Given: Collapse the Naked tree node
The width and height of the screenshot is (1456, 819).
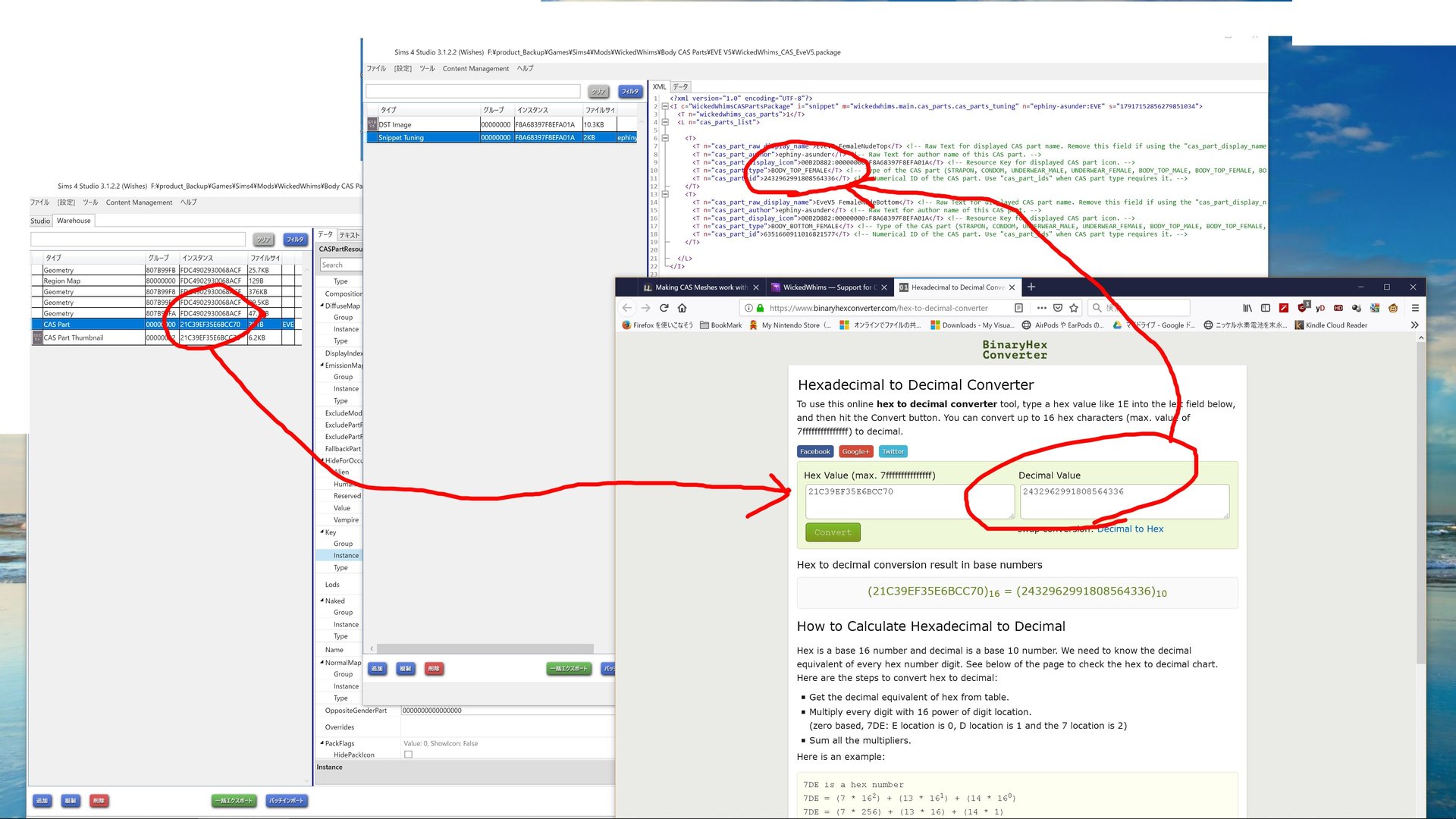Looking at the screenshot, I should tap(322, 600).
